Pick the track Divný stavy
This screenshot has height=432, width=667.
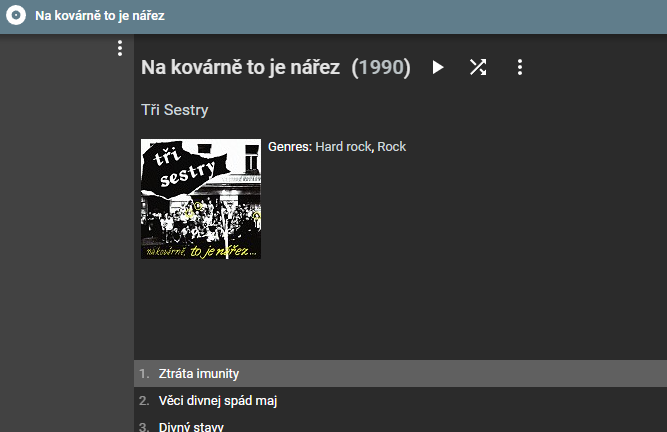(x=191, y=427)
